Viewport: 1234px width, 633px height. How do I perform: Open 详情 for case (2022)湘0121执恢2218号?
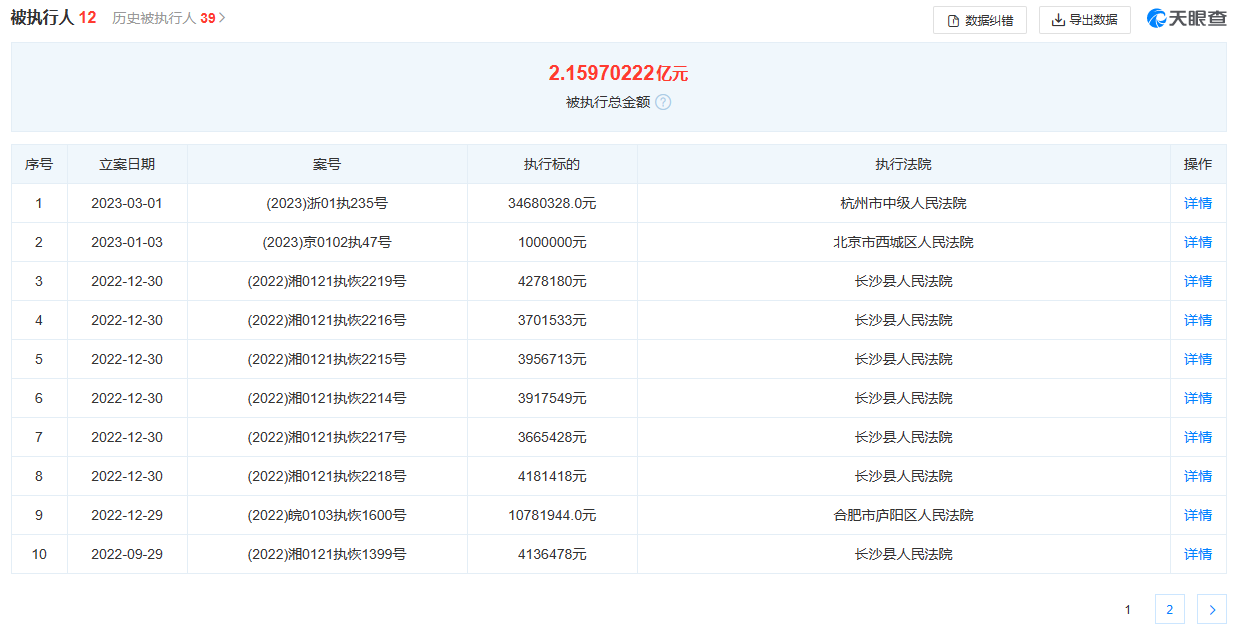click(1198, 476)
